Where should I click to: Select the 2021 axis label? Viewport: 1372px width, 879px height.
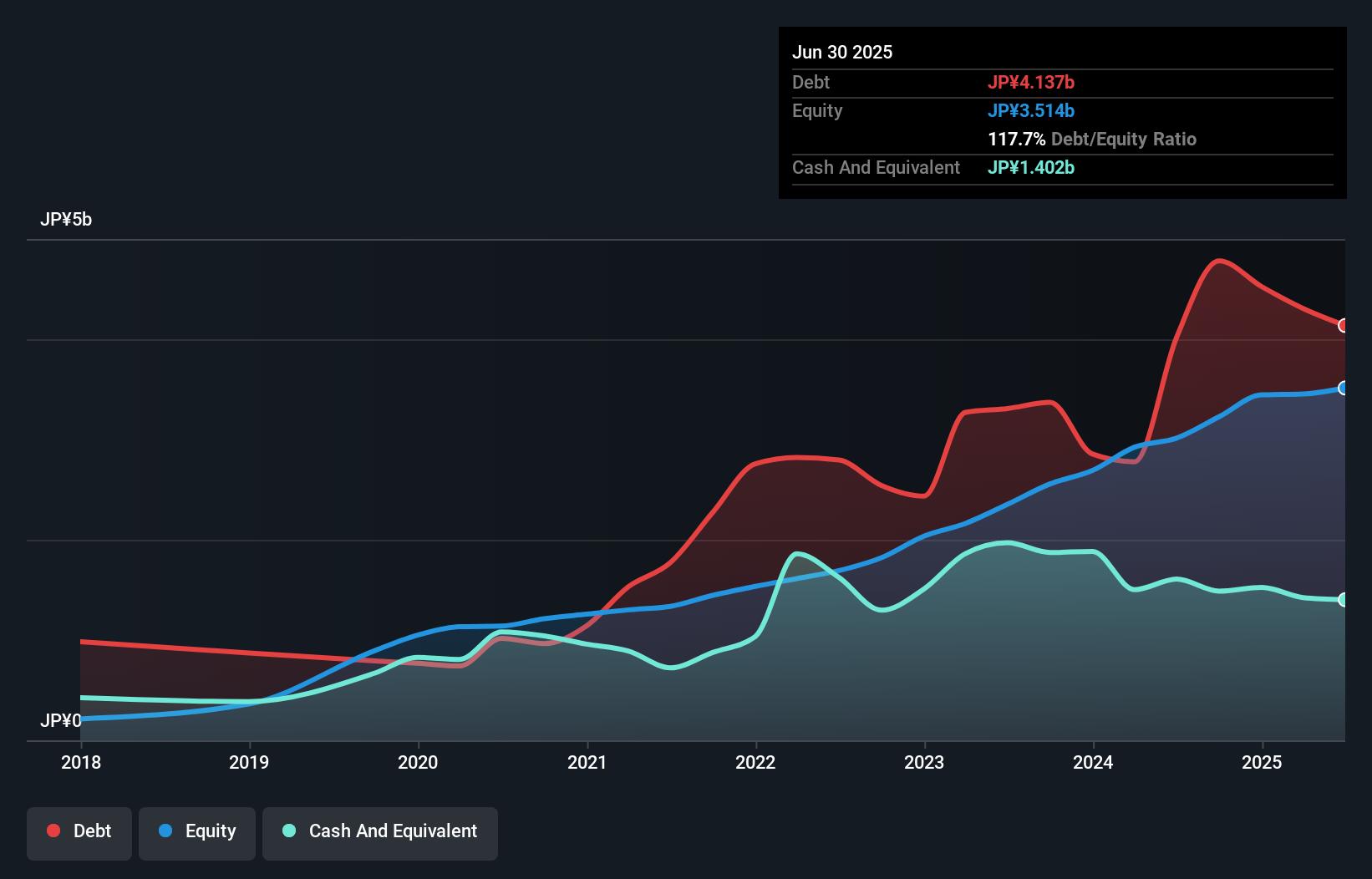588,762
